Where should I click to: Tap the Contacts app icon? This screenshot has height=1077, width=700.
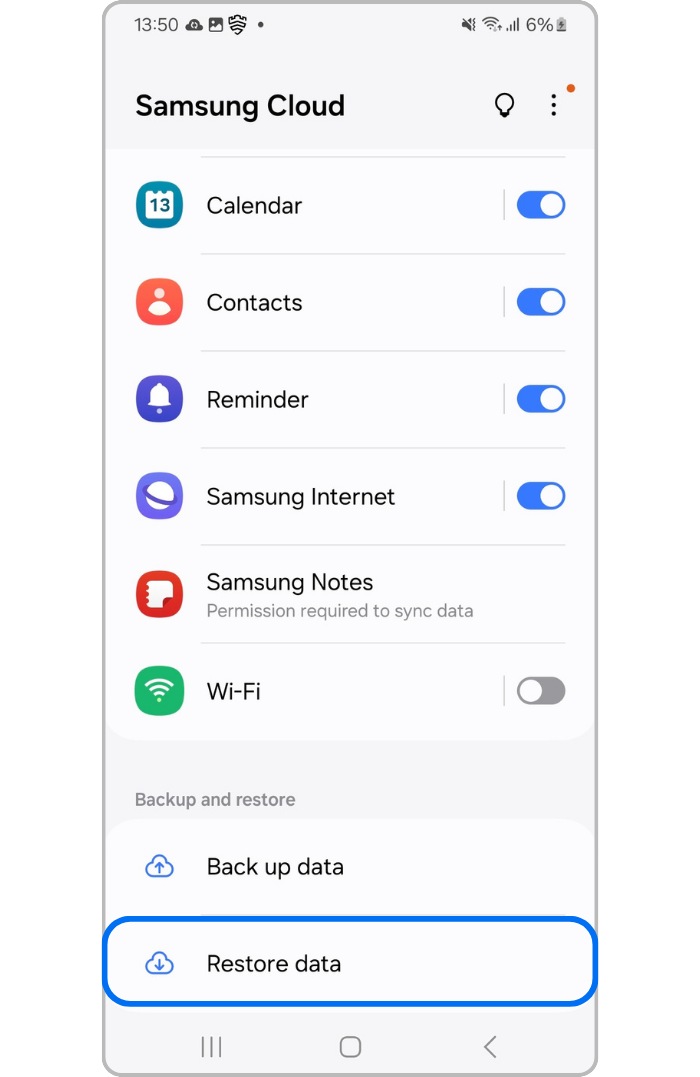click(159, 302)
